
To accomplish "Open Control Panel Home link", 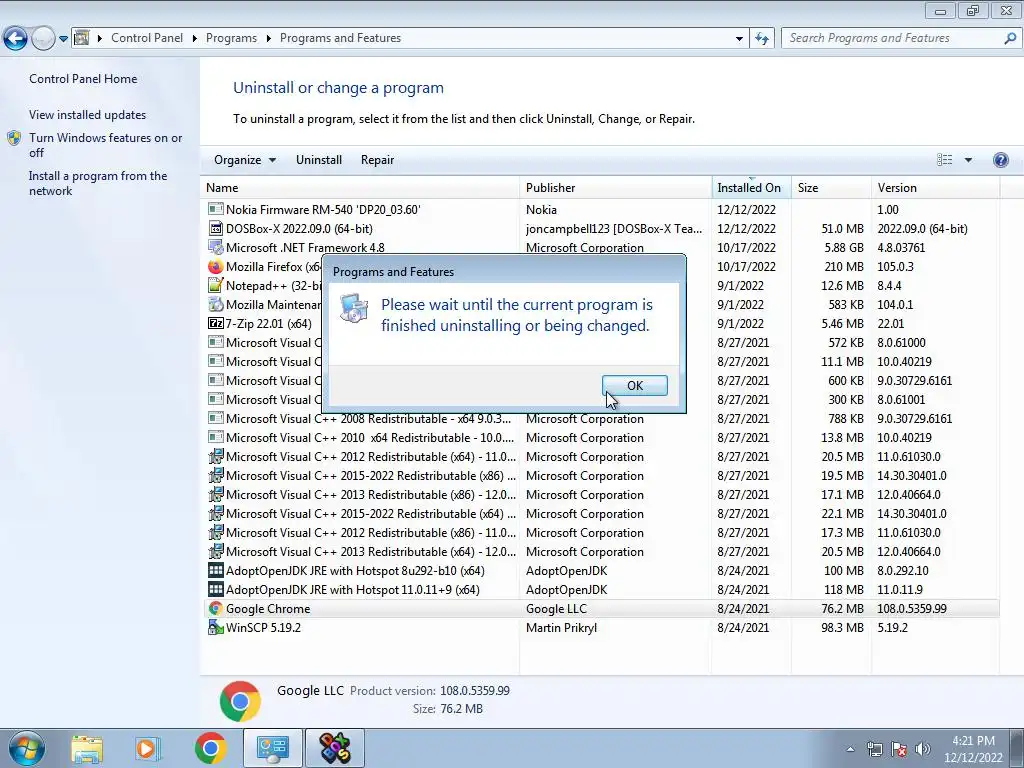I will point(83,78).
